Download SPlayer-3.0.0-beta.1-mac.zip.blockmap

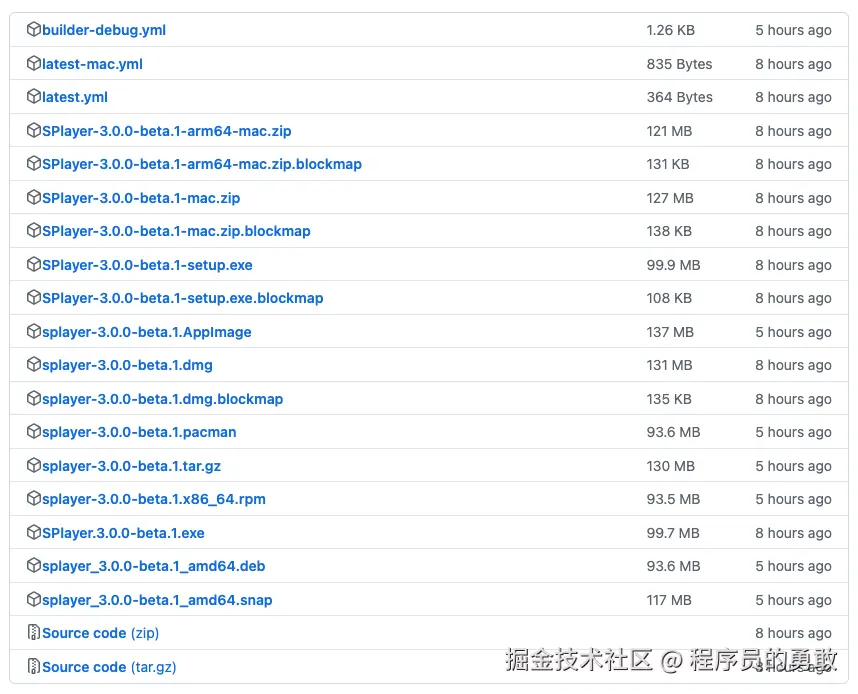[176, 231]
